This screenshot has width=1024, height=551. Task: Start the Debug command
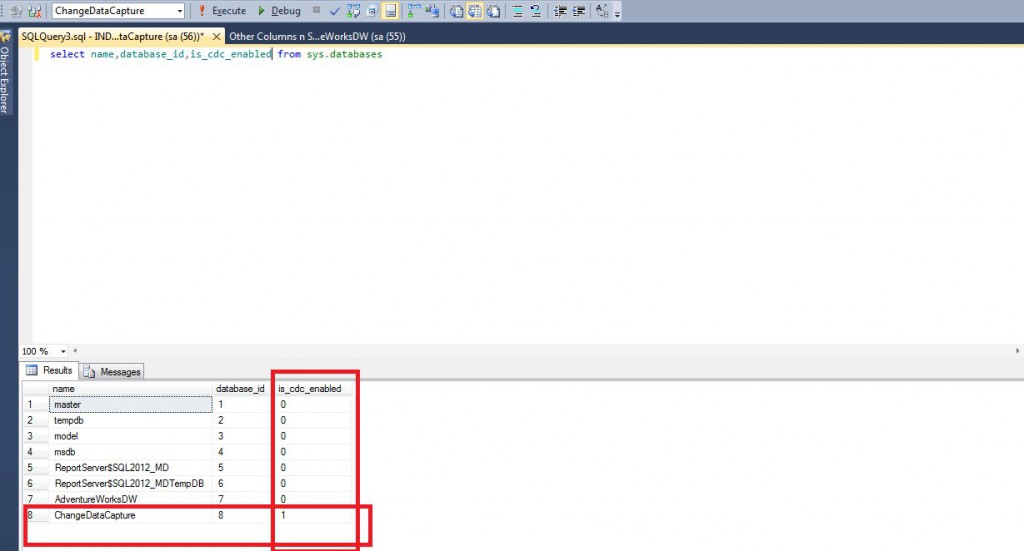click(279, 11)
